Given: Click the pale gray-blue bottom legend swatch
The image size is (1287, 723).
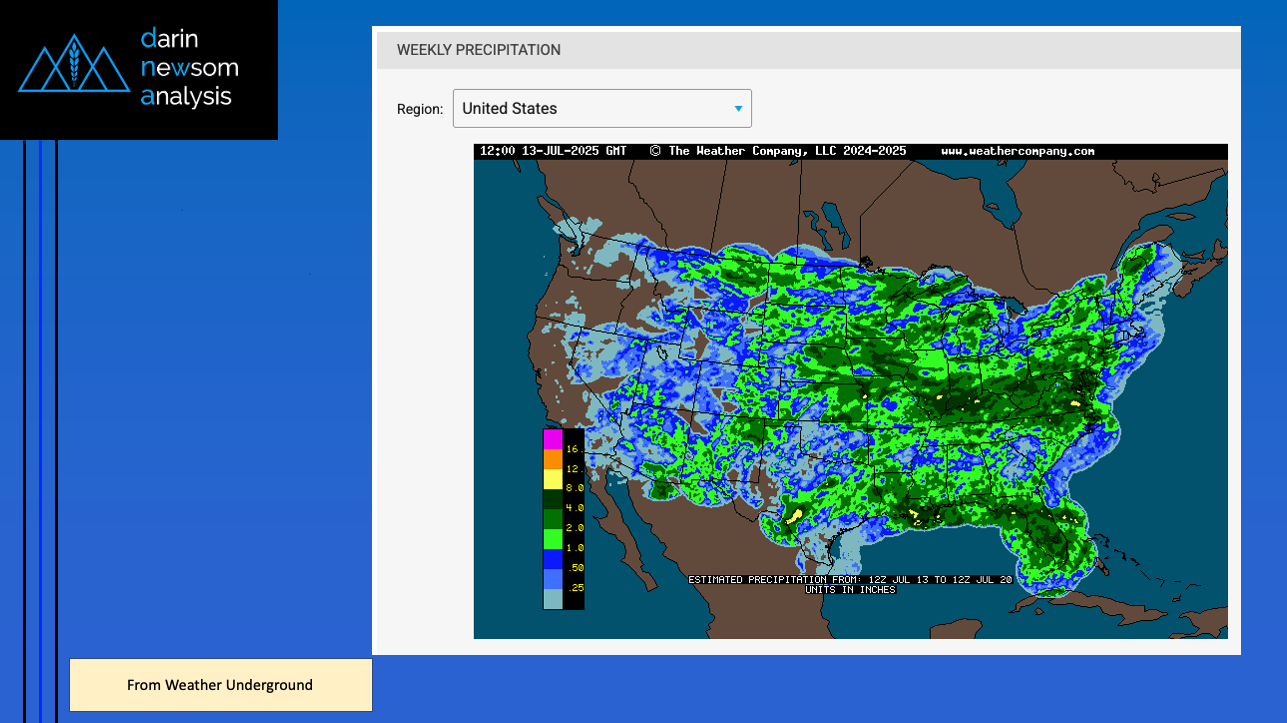Looking at the screenshot, I should pyautogui.click(x=553, y=599).
